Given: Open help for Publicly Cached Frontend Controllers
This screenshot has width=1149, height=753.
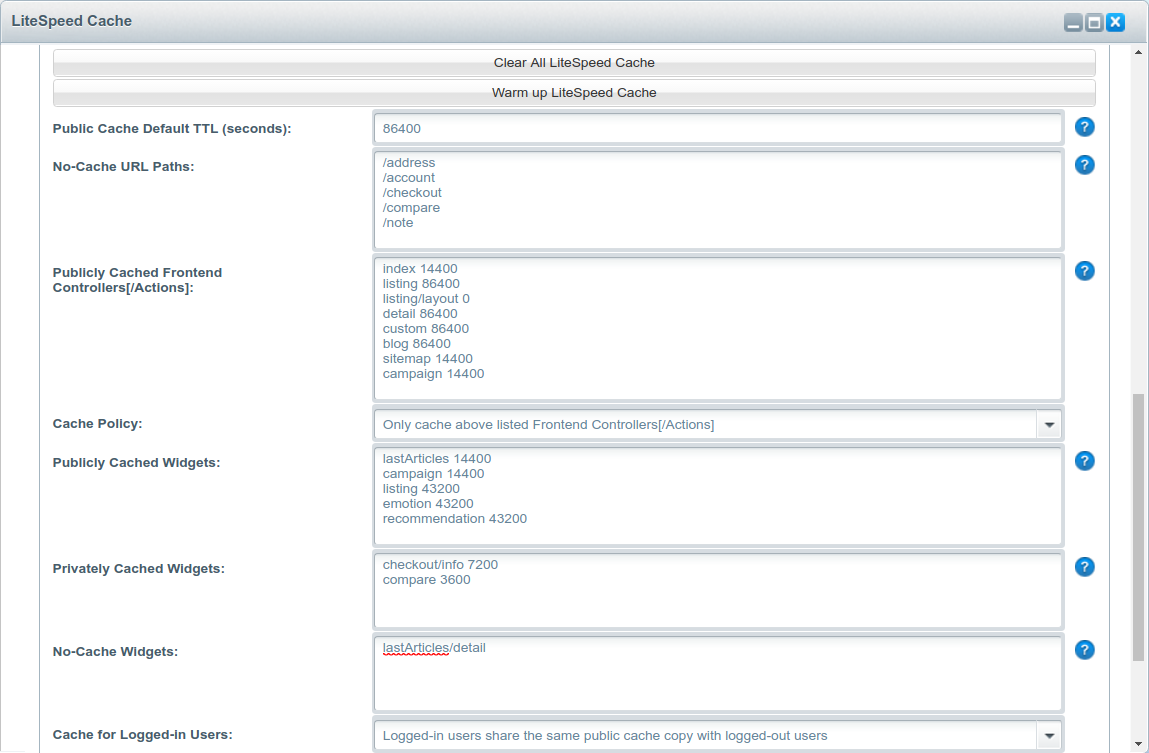Looking at the screenshot, I should pyautogui.click(x=1085, y=272).
